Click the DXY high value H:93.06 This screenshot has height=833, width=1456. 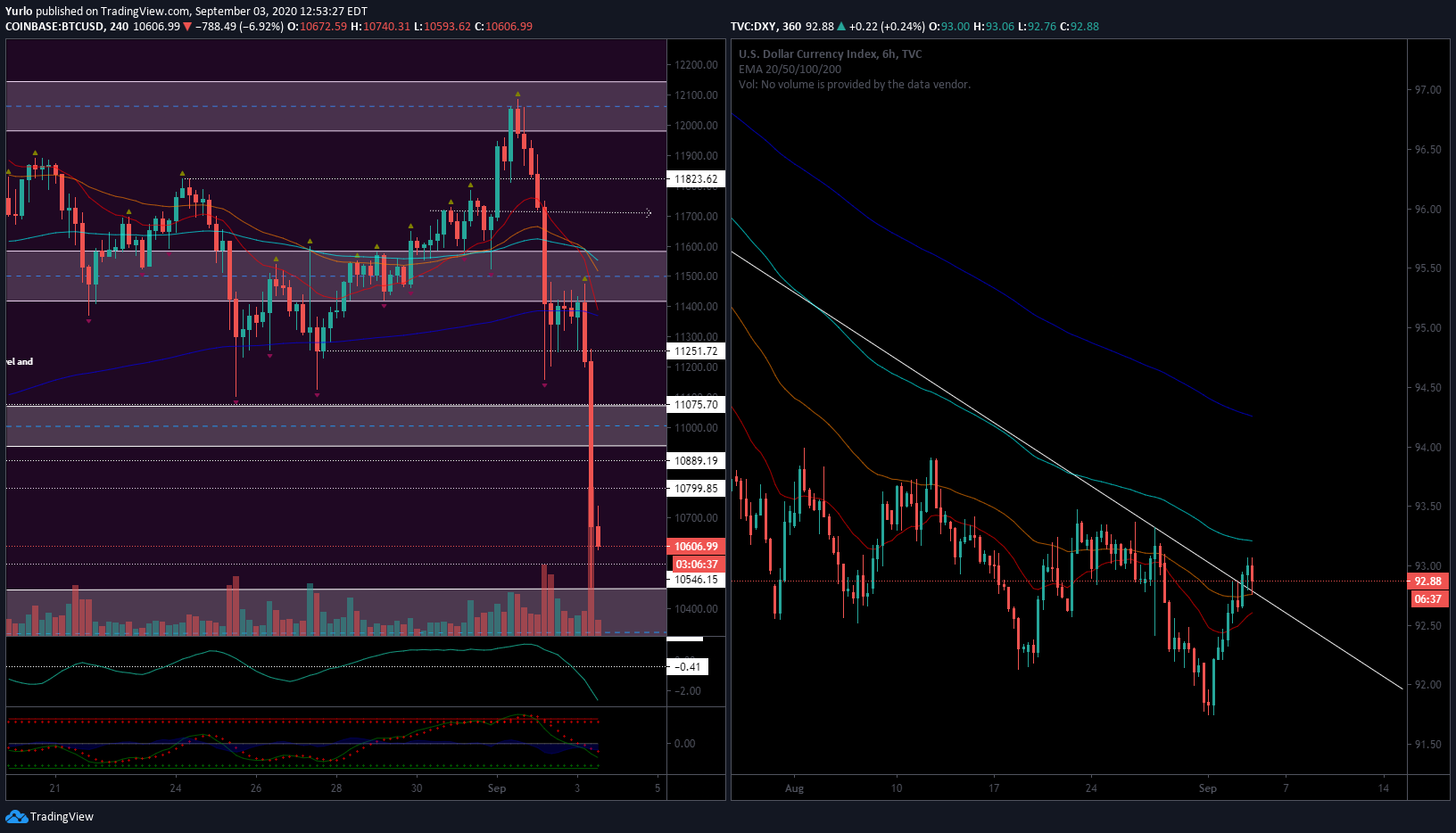pos(994,26)
